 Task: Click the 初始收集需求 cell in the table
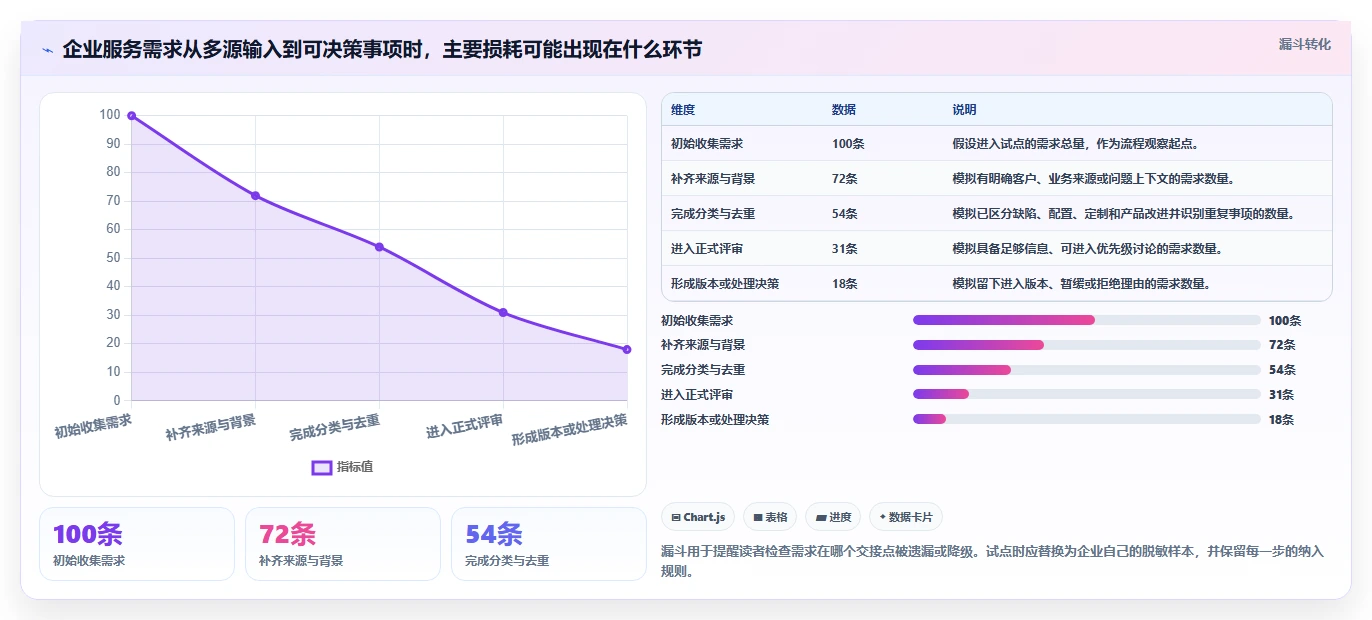pos(707,144)
